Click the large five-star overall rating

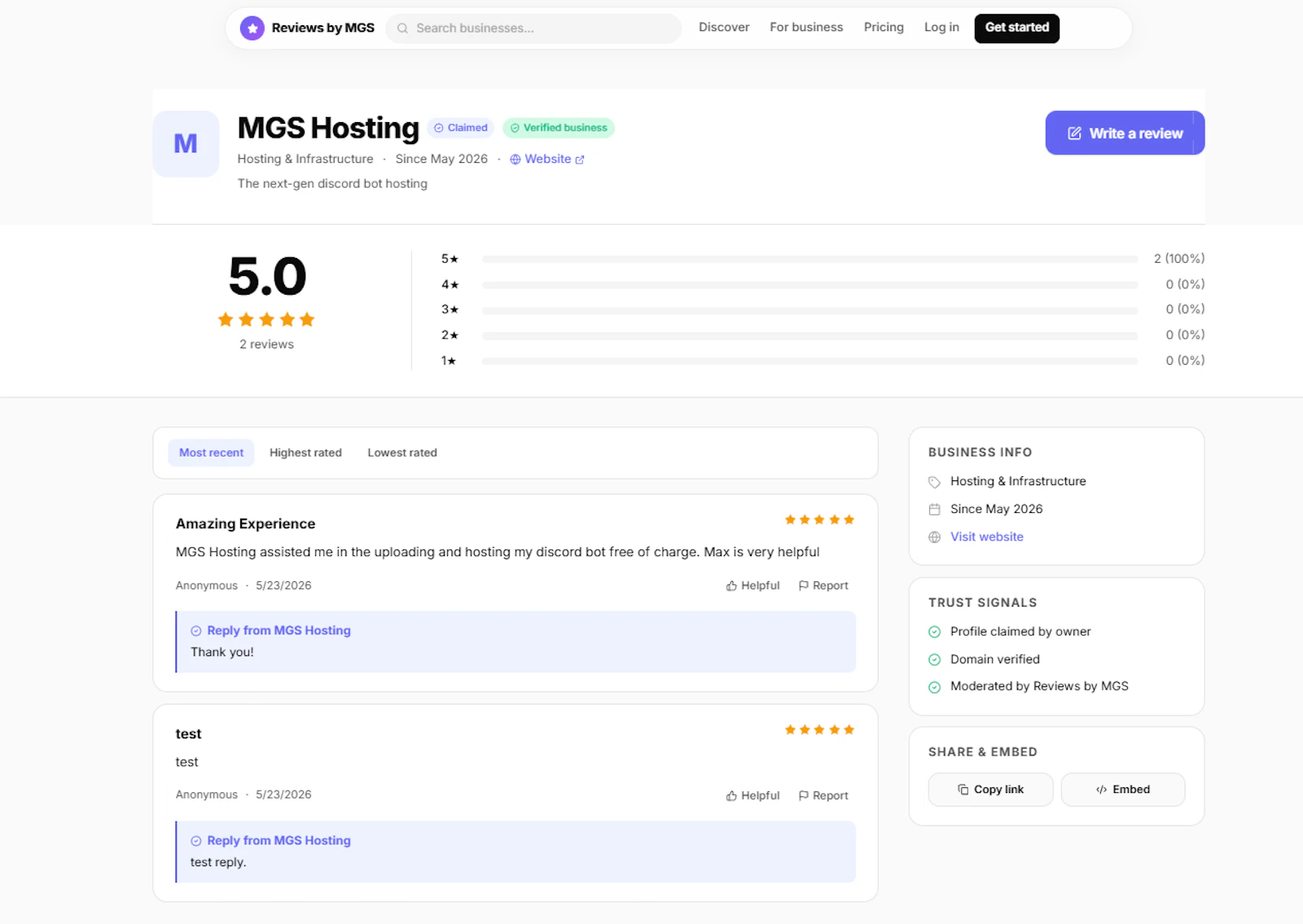coord(266,319)
